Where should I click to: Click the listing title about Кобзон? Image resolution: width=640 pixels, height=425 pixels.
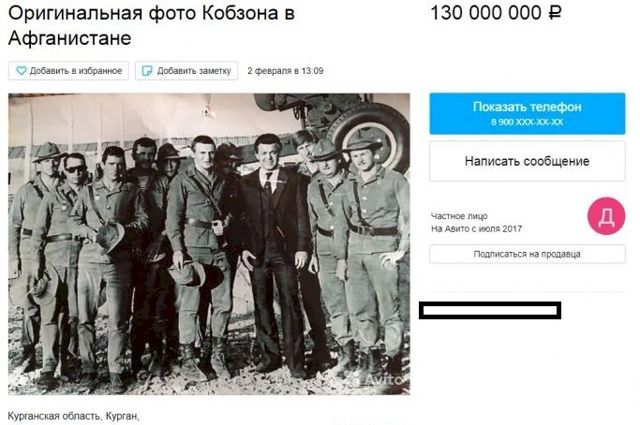pyautogui.click(x=151, y=26)
